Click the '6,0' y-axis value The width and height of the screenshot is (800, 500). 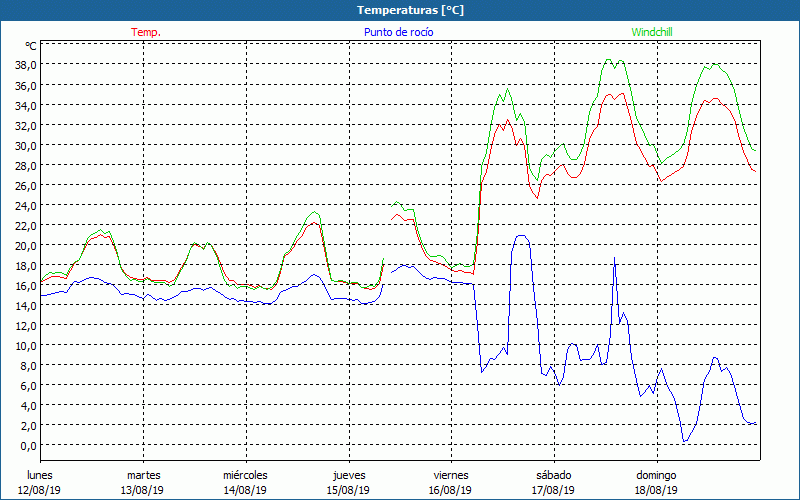[29, 386]
